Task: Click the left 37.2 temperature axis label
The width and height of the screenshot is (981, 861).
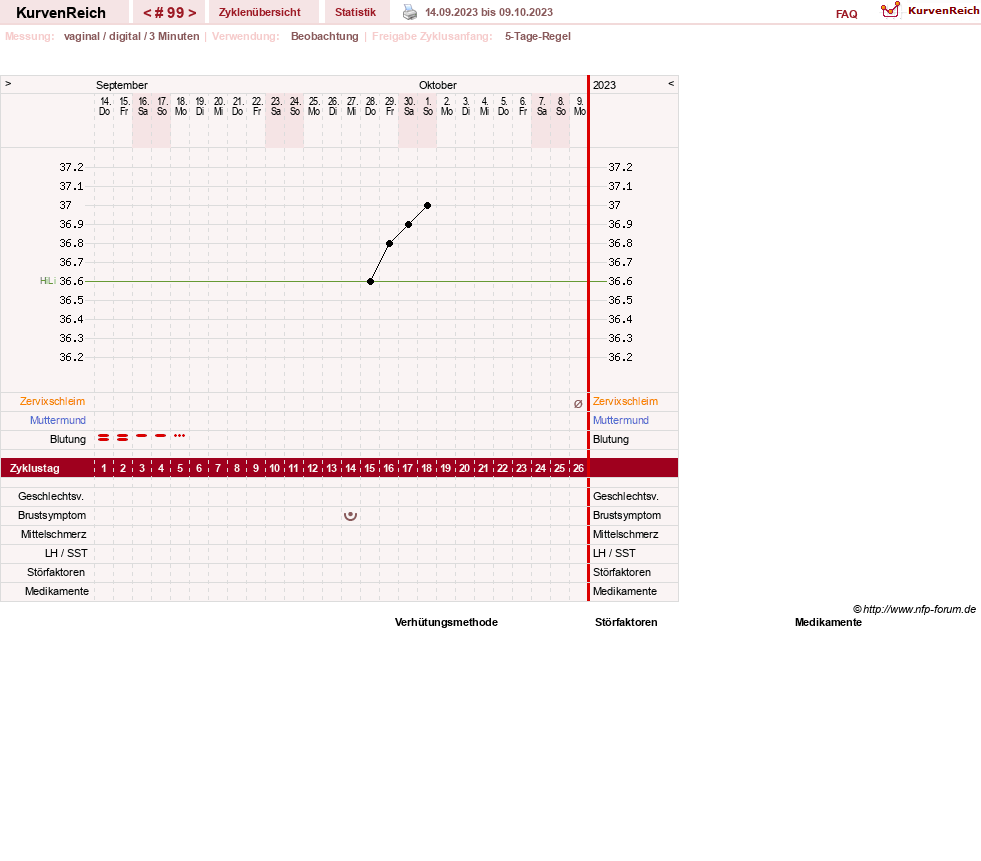Action: [71, 167]
